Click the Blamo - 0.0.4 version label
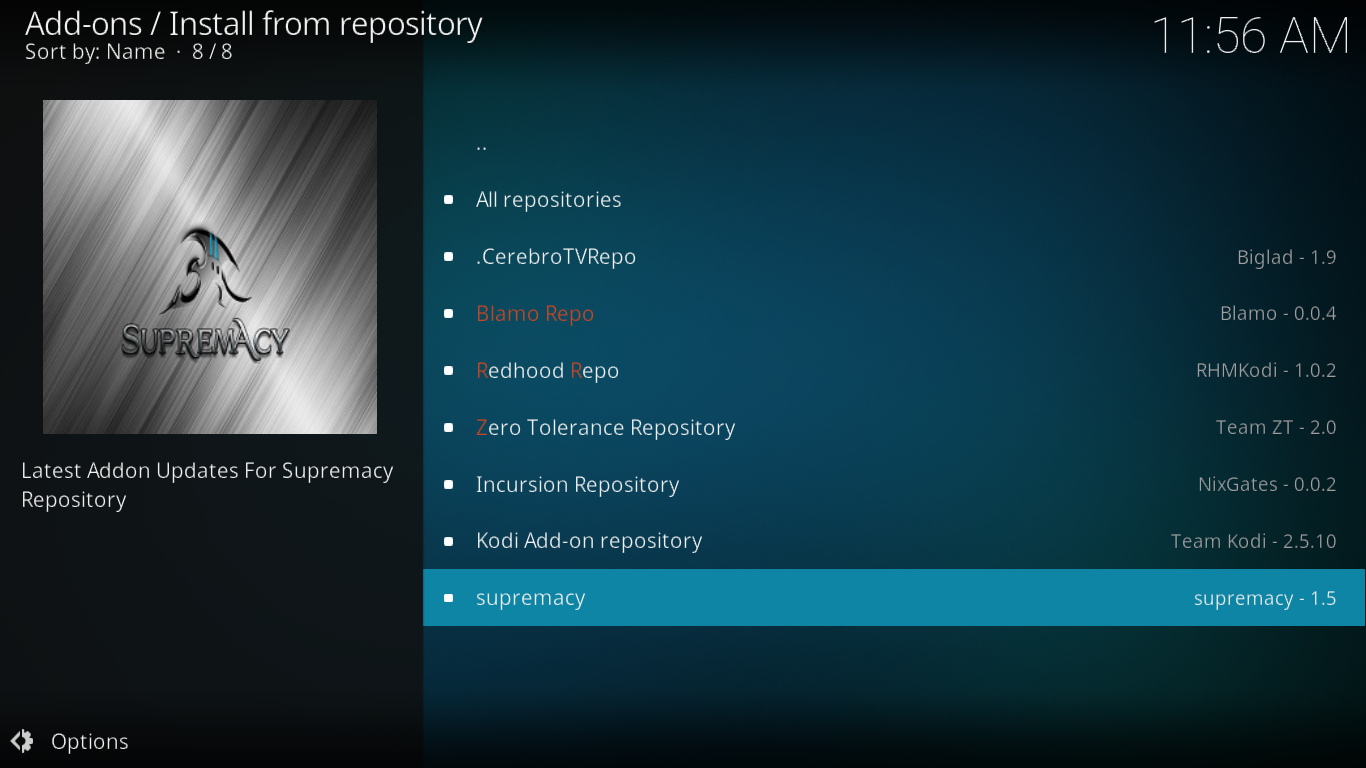This screenshot has width=1366, height=768. 1278,314
